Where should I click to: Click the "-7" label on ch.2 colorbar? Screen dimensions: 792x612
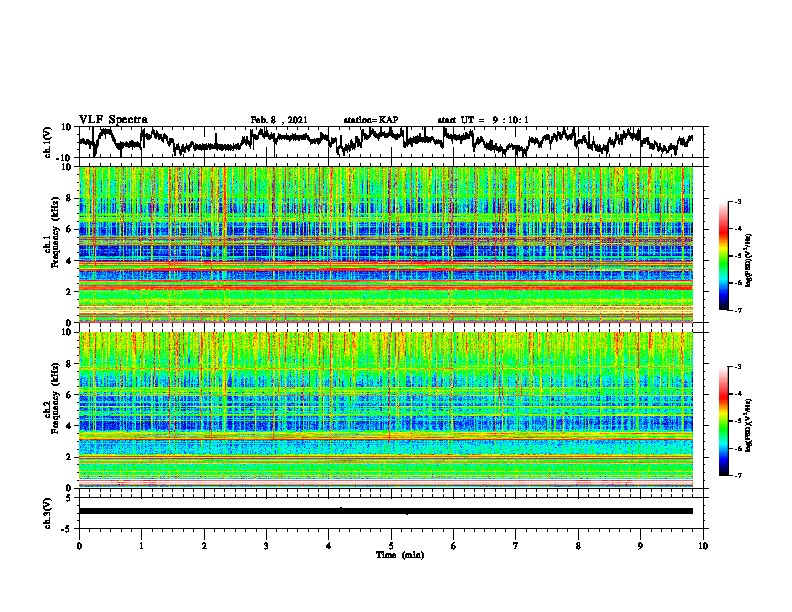pyautogui.click(x=737, y=475)
